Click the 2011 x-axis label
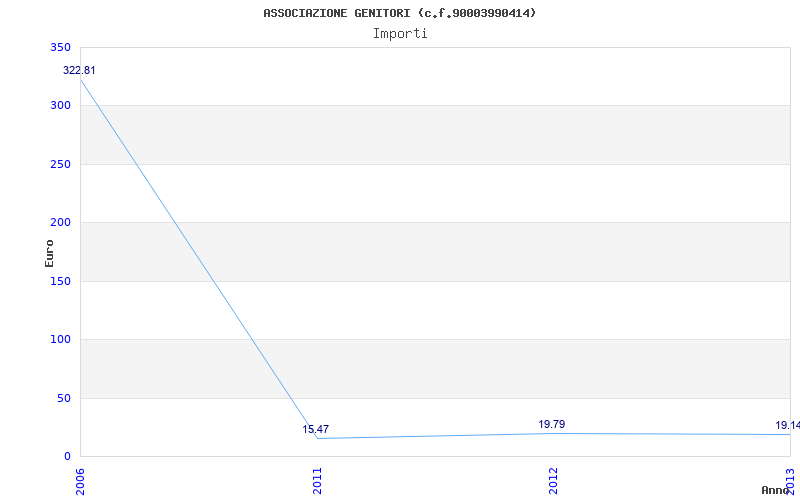The width and height of the screenshot is (800, 500). [317, 480]
